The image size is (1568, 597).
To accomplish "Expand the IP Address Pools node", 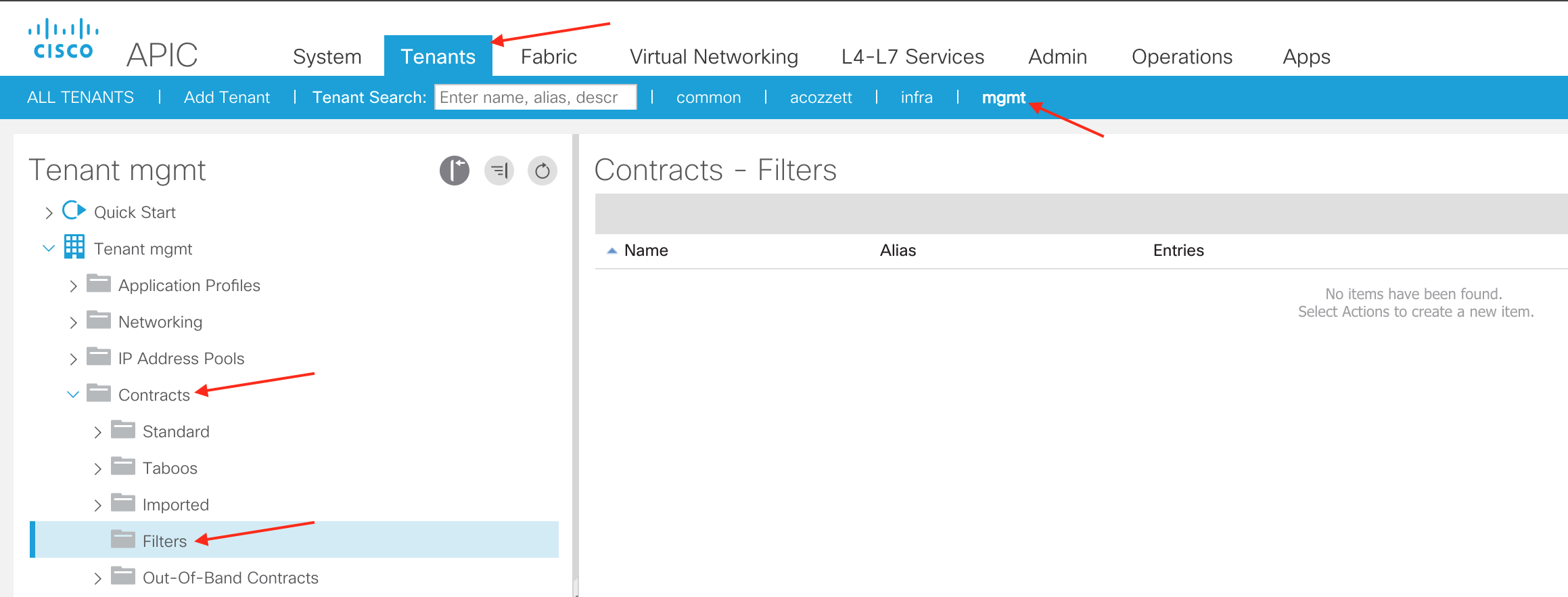I will [x=73, y=359].
